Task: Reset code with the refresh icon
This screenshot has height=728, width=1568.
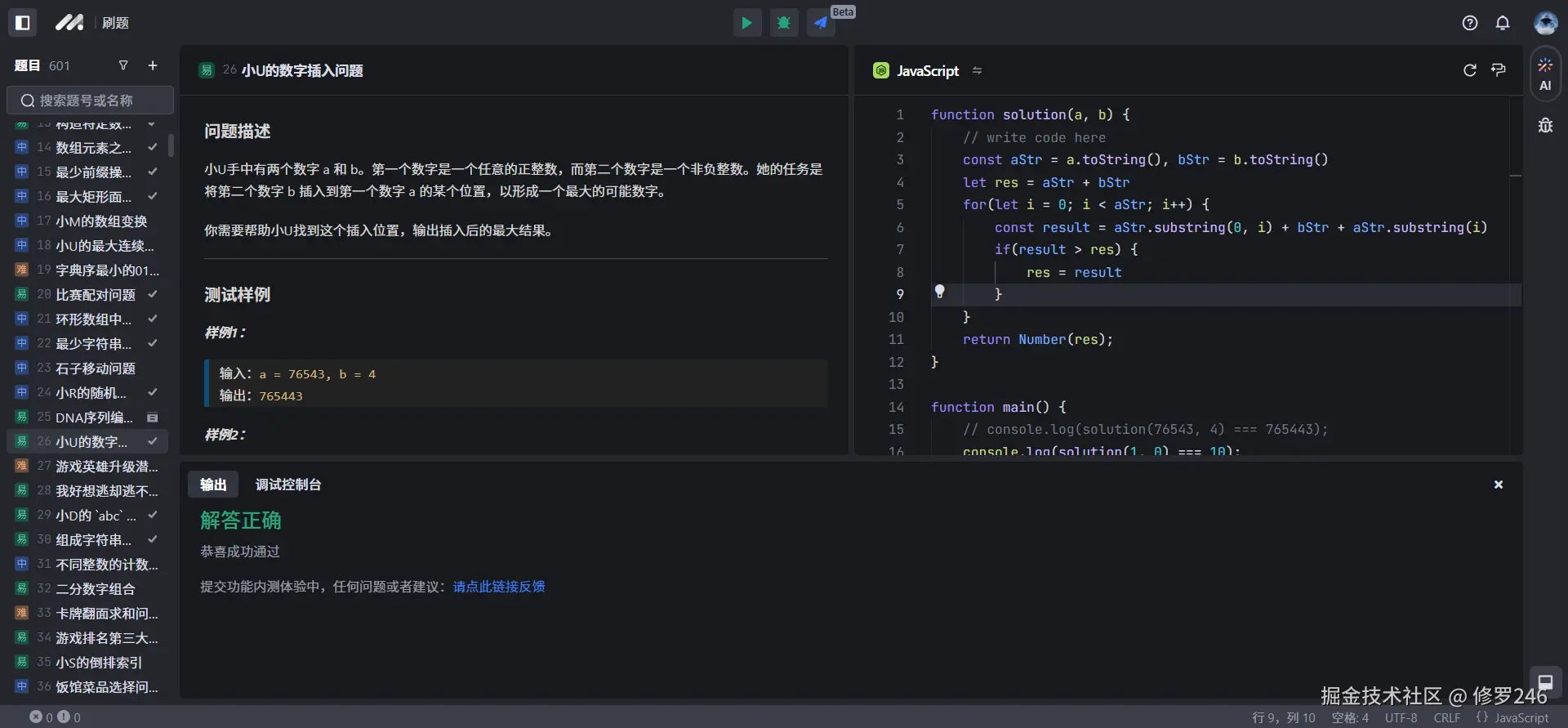Action: tap(1470, 70)
